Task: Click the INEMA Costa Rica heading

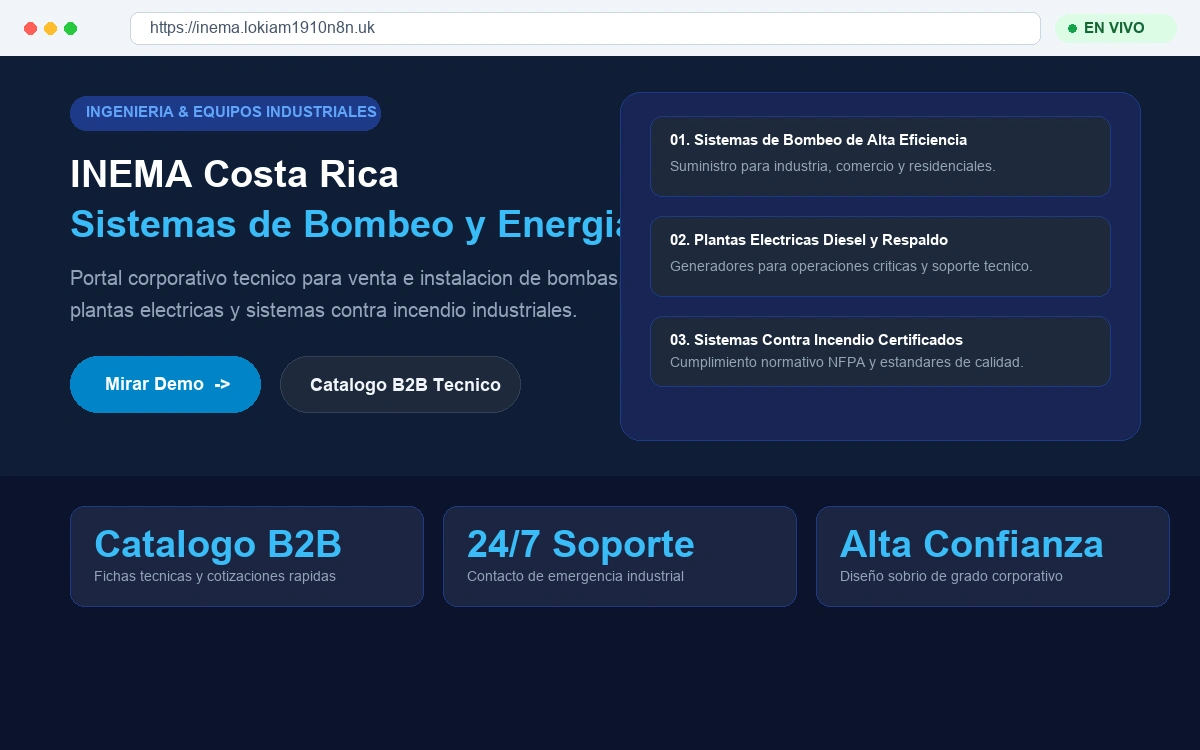Action: point(234,175)
